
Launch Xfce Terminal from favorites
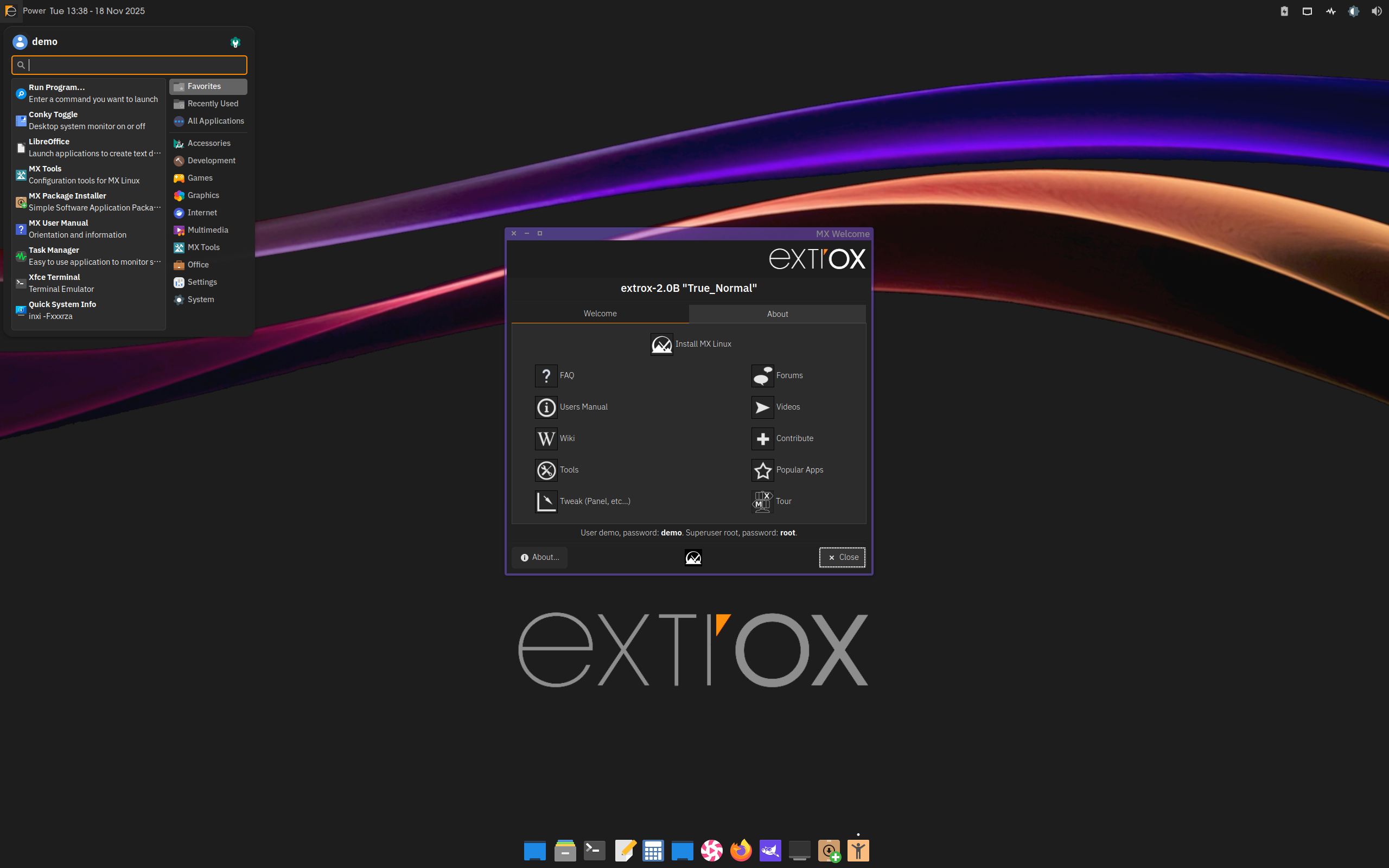[x=88, y=283]
